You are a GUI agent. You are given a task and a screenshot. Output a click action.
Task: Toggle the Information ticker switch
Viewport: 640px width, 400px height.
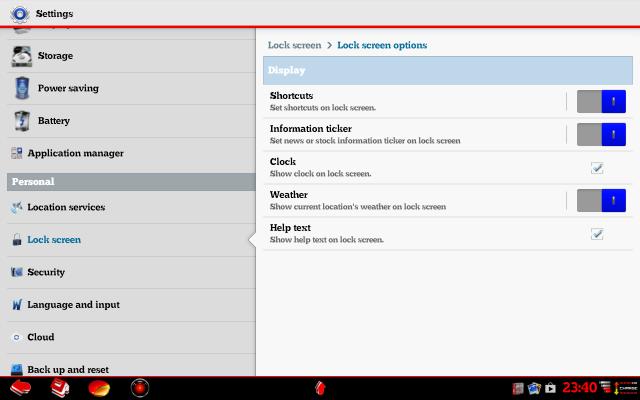[x=601, y=134]
